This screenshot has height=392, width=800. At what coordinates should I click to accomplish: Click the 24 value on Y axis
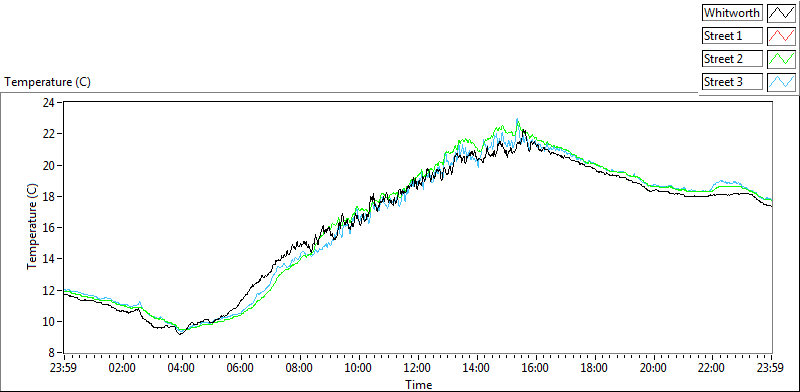coord(49,103)
